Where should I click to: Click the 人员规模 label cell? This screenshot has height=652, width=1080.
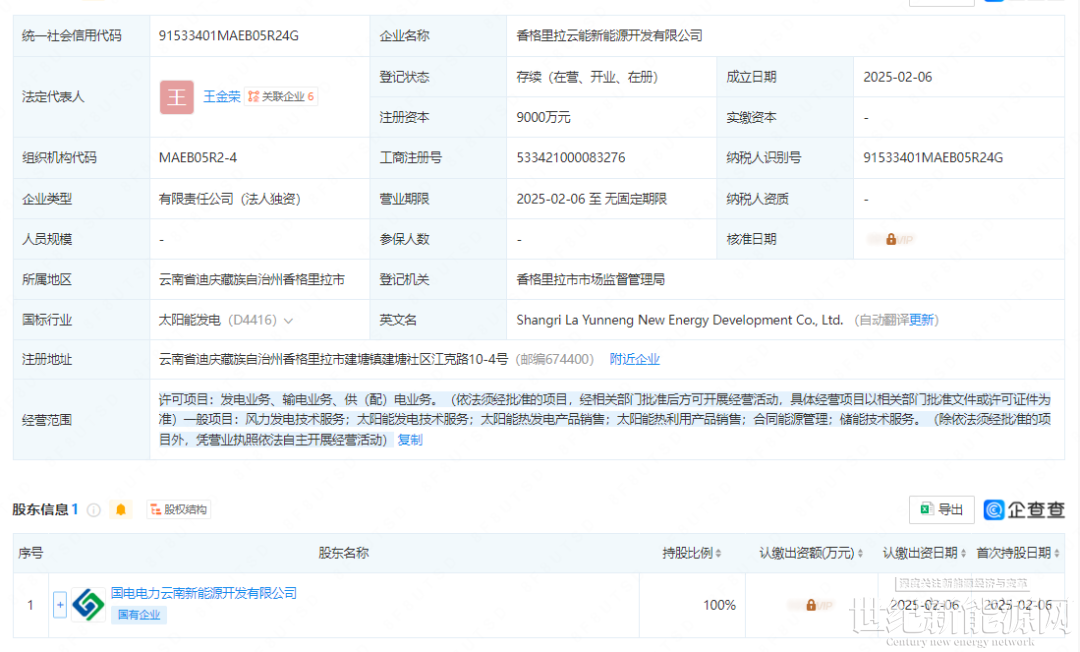(x=81, y=239)
